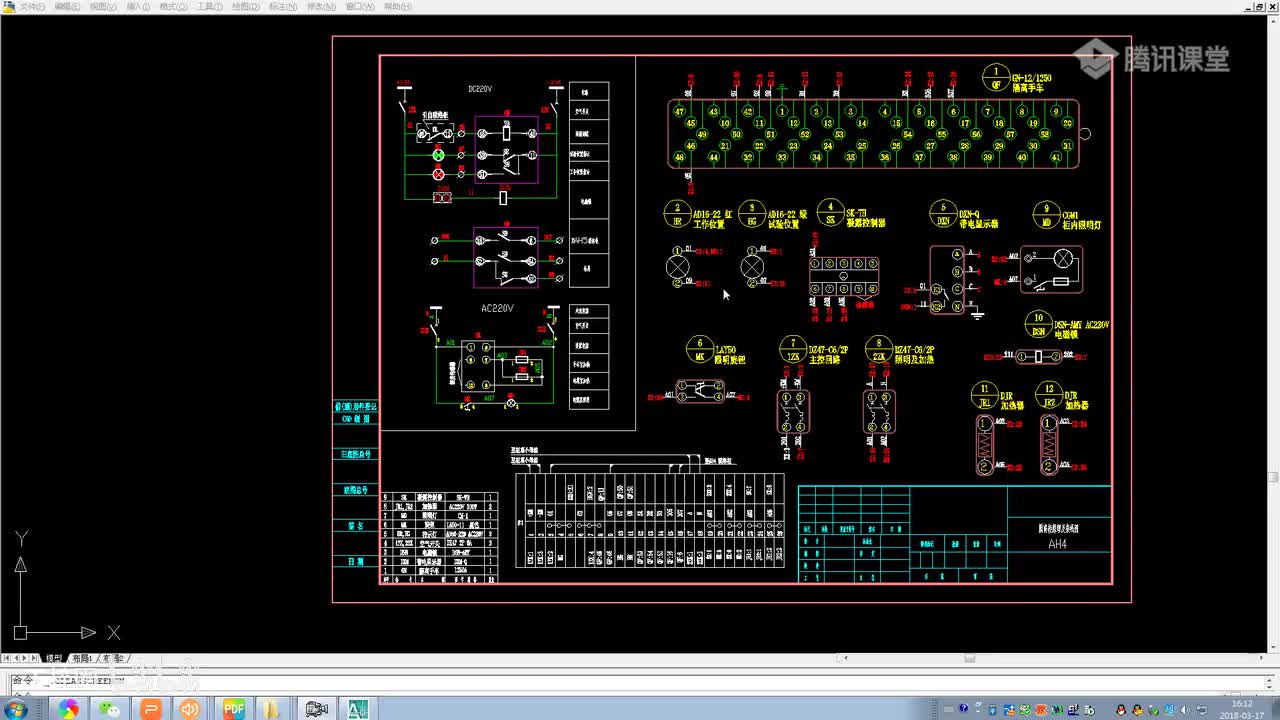Select the HG component balloon numbered 3

751,214
